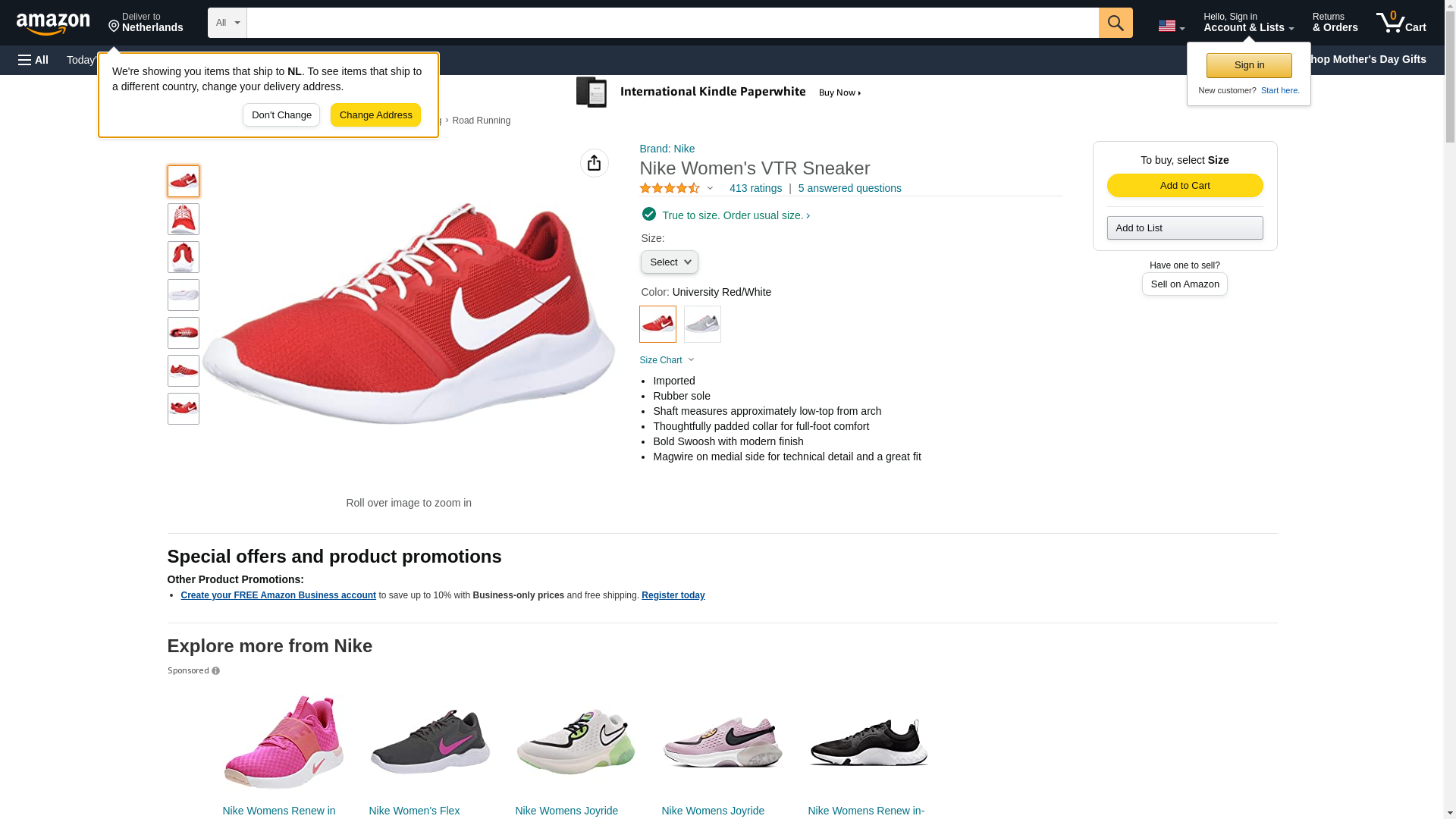This screenshot has width=1456, height=819.
Task: Click the search magnifier button
Action: 1115,23
